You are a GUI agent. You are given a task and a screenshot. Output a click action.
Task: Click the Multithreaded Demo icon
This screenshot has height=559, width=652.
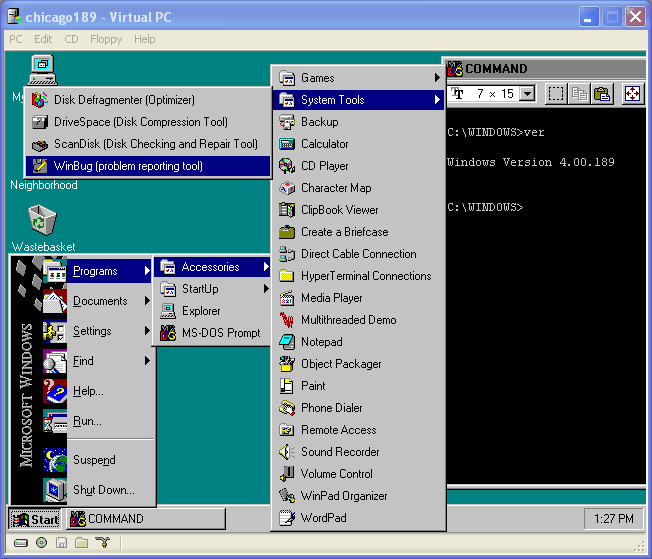tap(287, 320)
